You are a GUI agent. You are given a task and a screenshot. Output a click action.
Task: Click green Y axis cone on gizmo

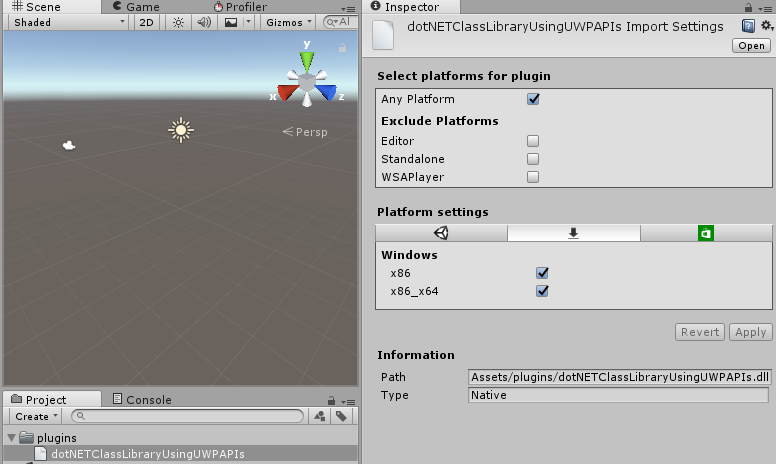[307, 62]
